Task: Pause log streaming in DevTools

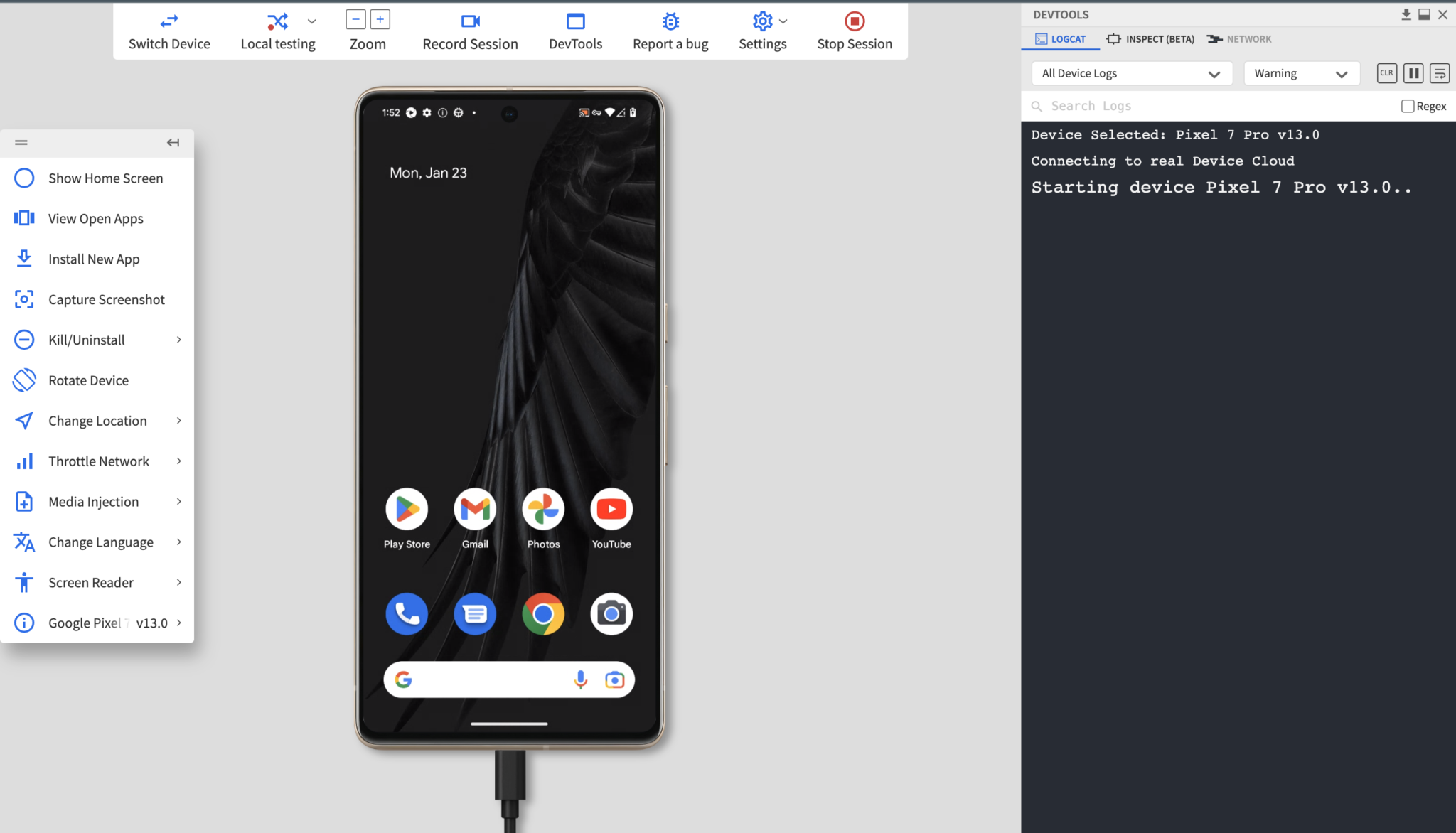Action: tap(1413, 73)
